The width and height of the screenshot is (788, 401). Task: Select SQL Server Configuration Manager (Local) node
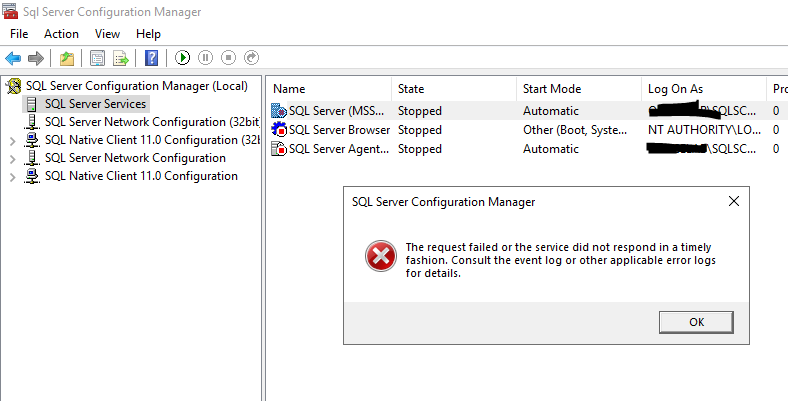pyautogui.click(x=137, y=86)
